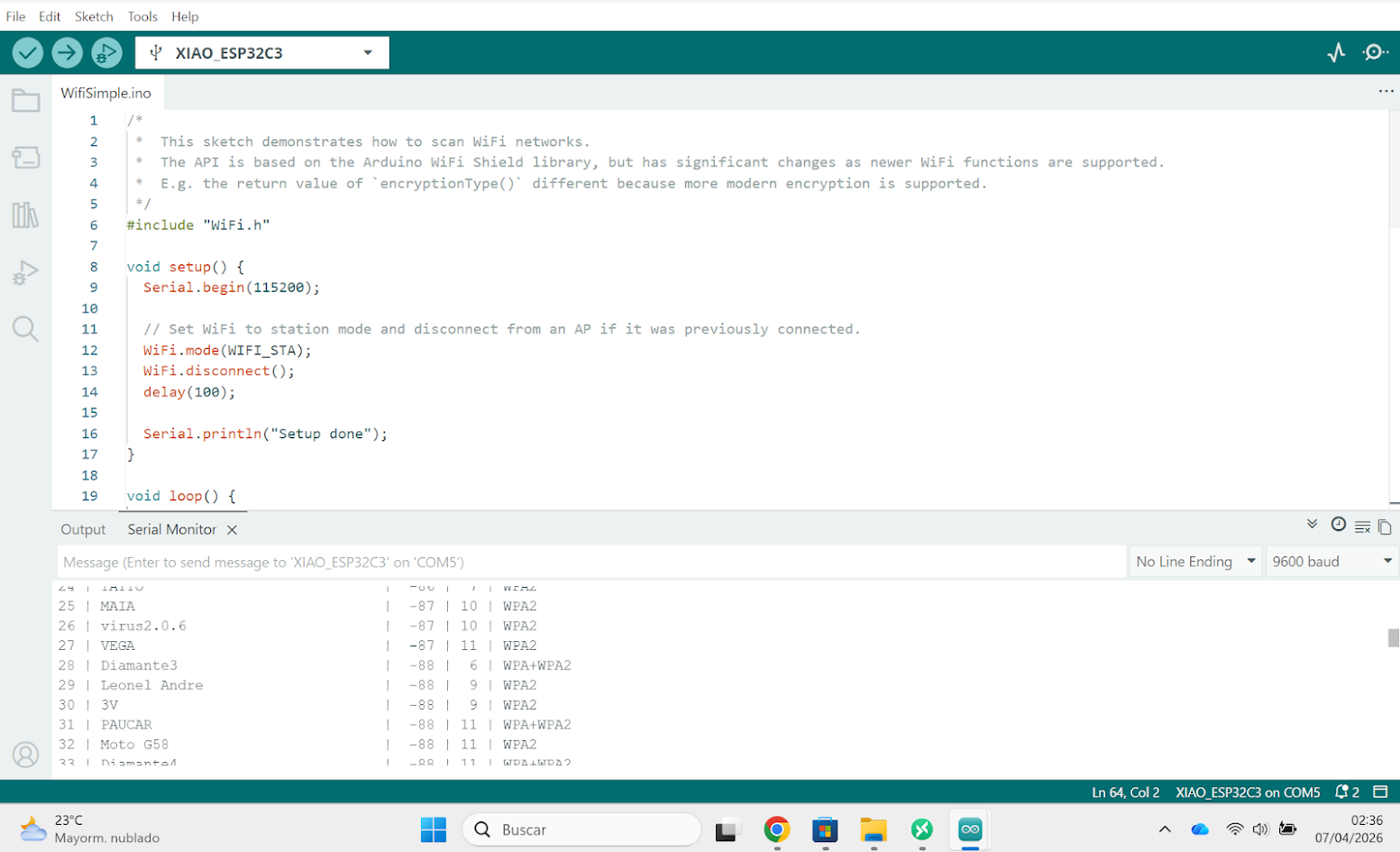Clear the Serial Monitor output
Viewport: 1400px width, 852px height.
pyautogui.click(x=1362, y=527)
